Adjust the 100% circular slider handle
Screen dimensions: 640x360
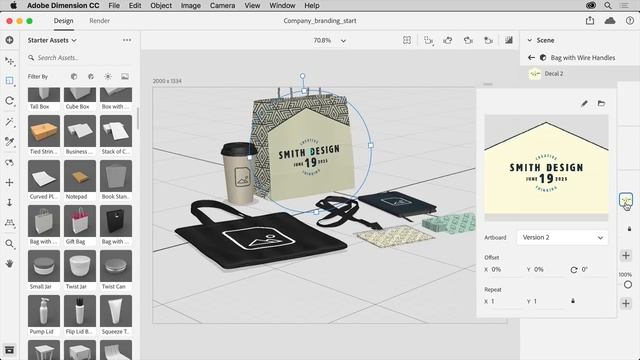click(628, 284)
